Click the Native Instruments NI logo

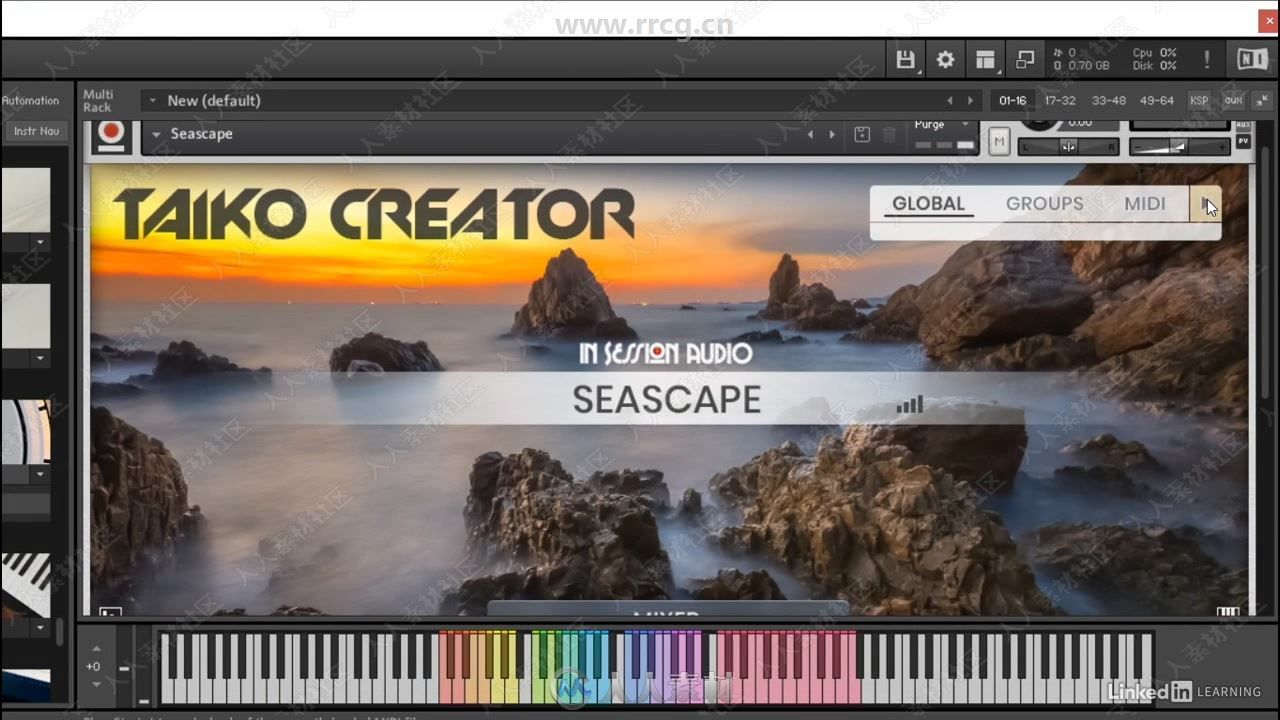coord(1252,60)
